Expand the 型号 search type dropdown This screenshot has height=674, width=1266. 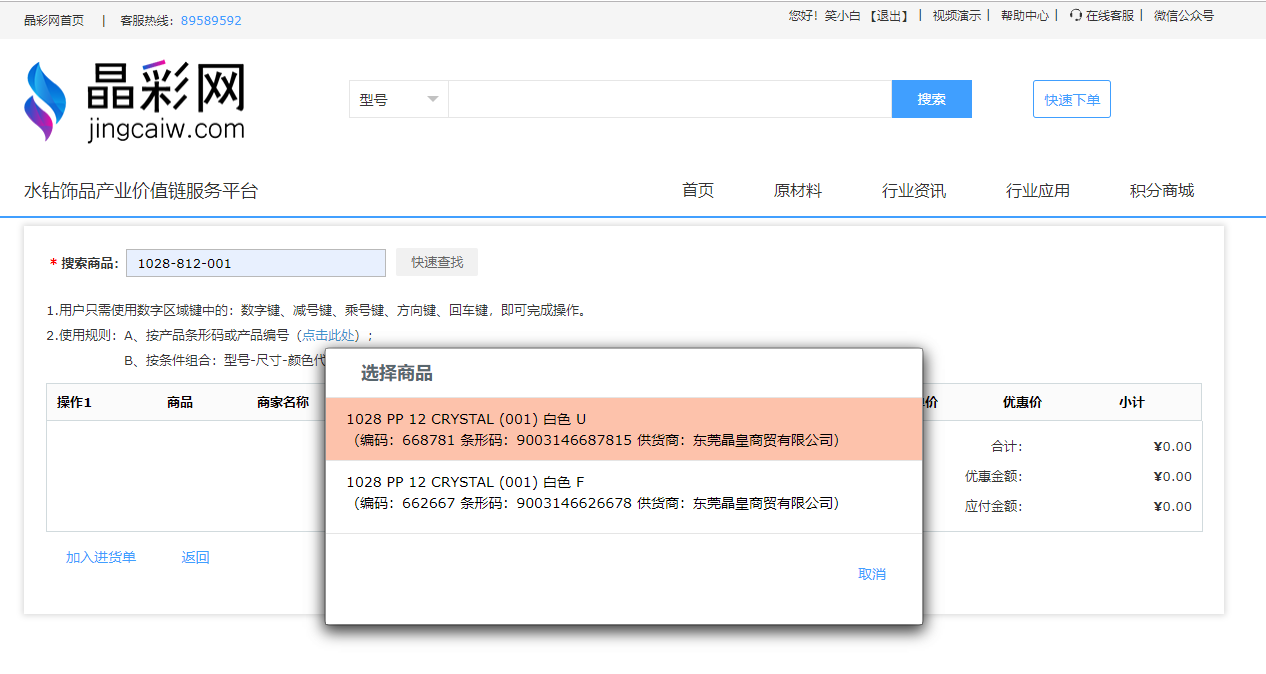pos(398,99)
